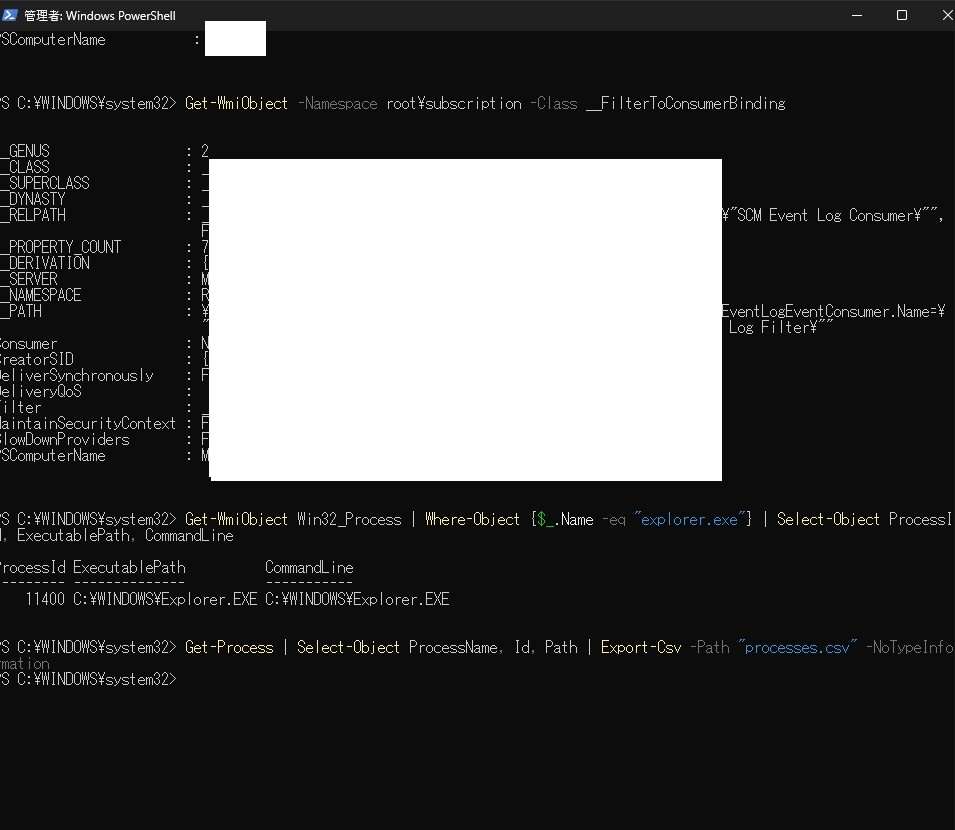Click the __FilterToConsumerBinding class name
The image size is (955, 830).
point(685,103)
